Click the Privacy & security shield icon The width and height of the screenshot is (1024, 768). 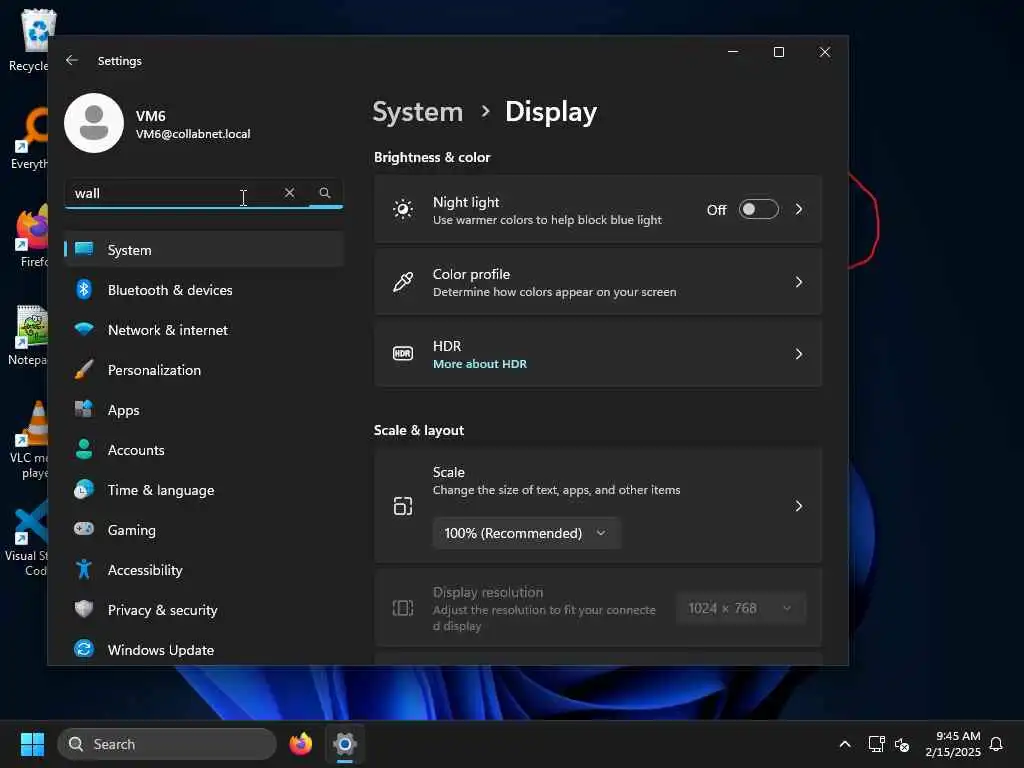coord(84,609)
